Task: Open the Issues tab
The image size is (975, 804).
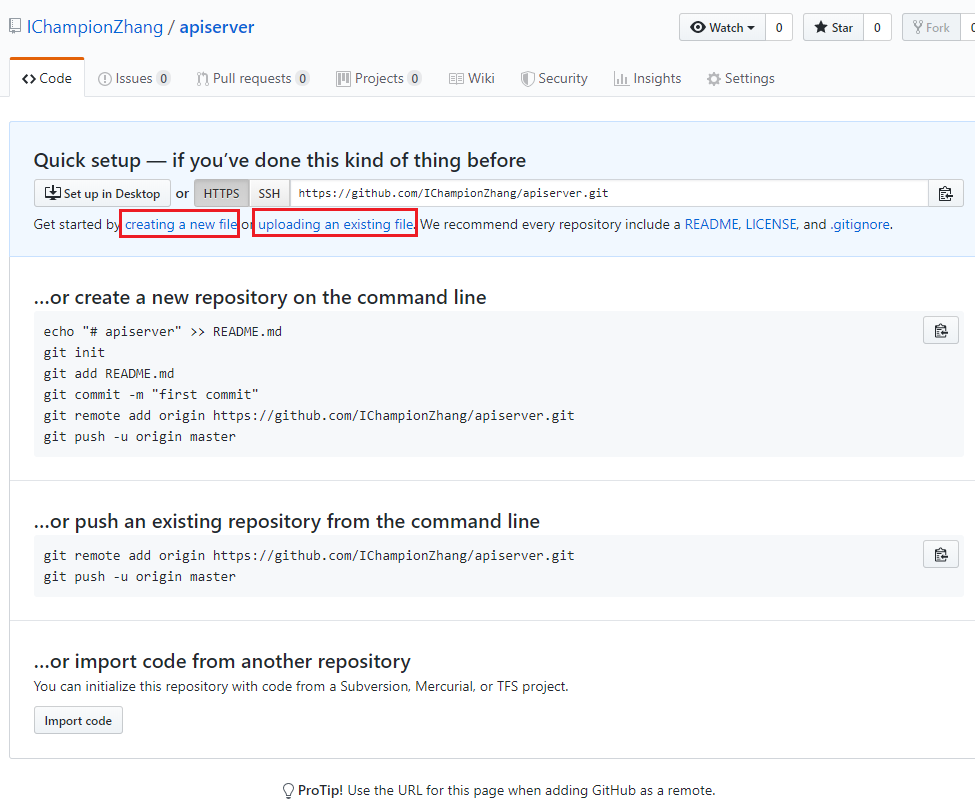Action: pos(134,78)
